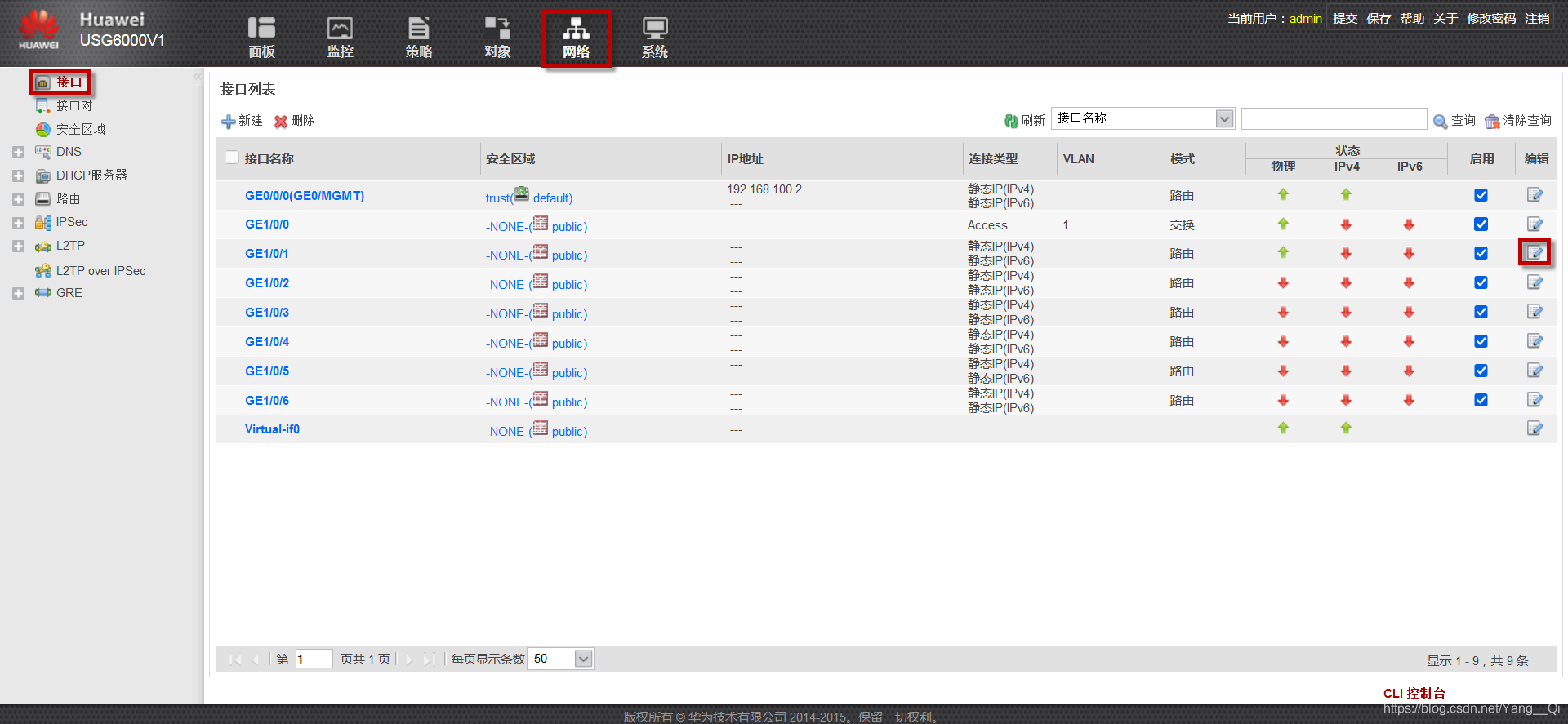The image size is (1568, 724).
Task: Open GE1/0/4 interface link
Action: click(x=267, y=342)
